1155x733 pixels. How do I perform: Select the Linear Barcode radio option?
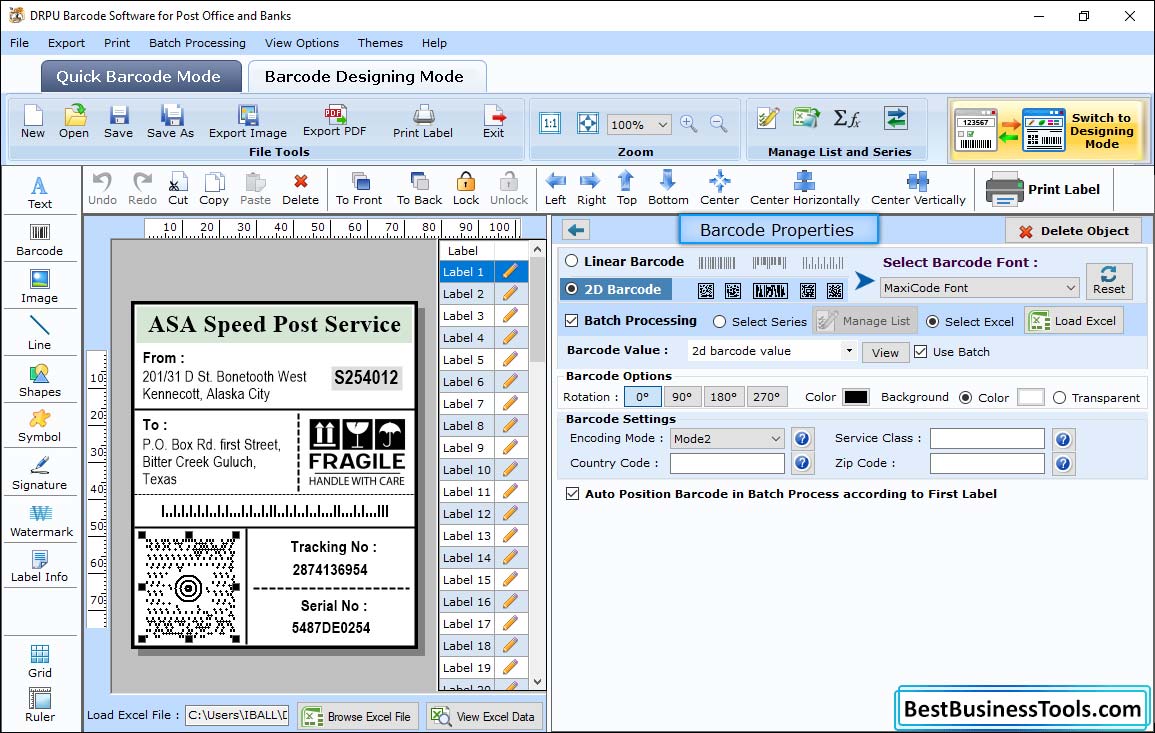tap(572, 261)
